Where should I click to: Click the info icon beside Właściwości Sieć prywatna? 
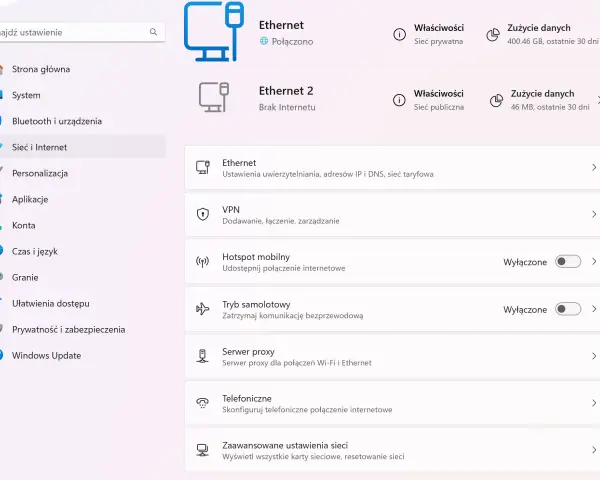399,34
